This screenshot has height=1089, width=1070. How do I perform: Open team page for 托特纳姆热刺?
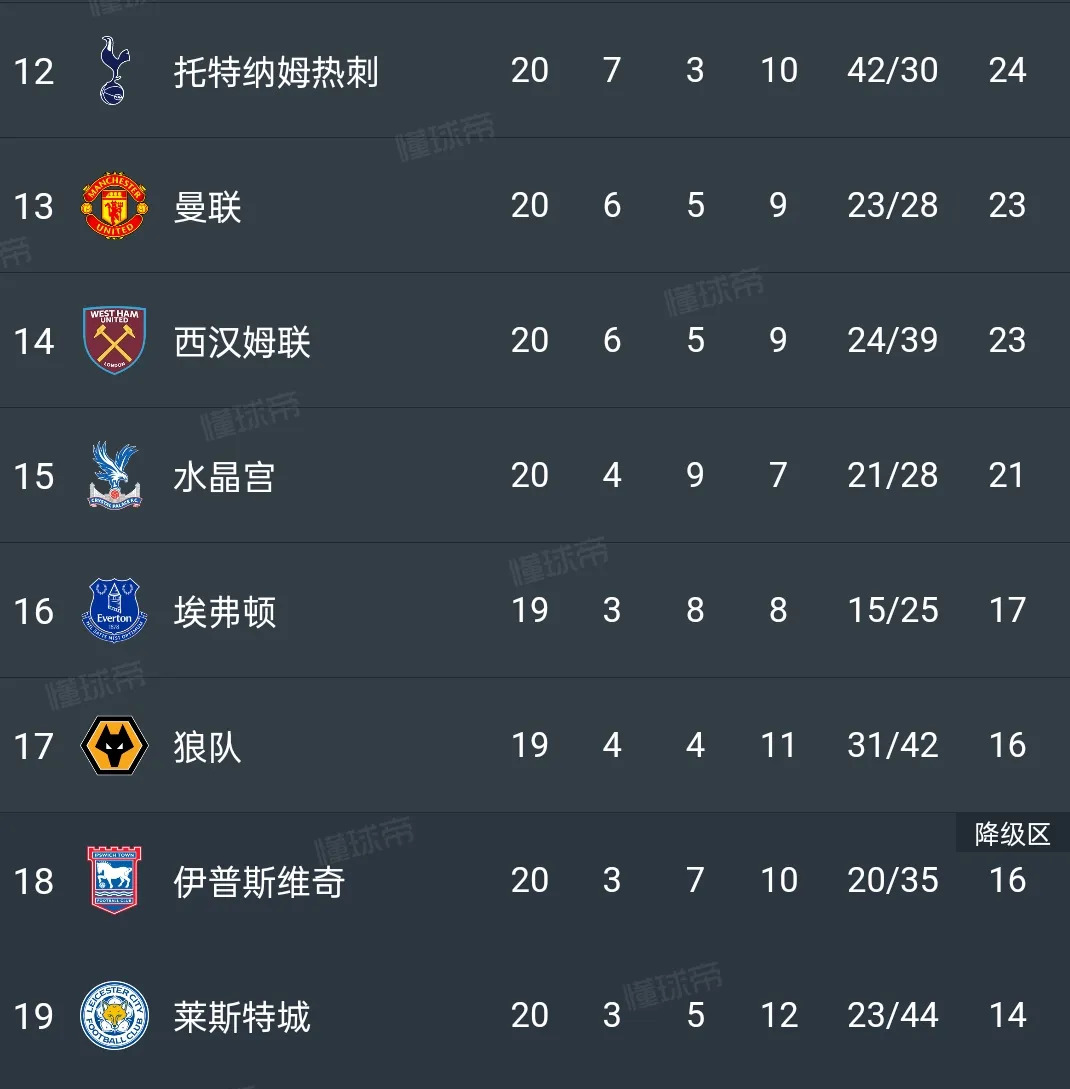276,72
